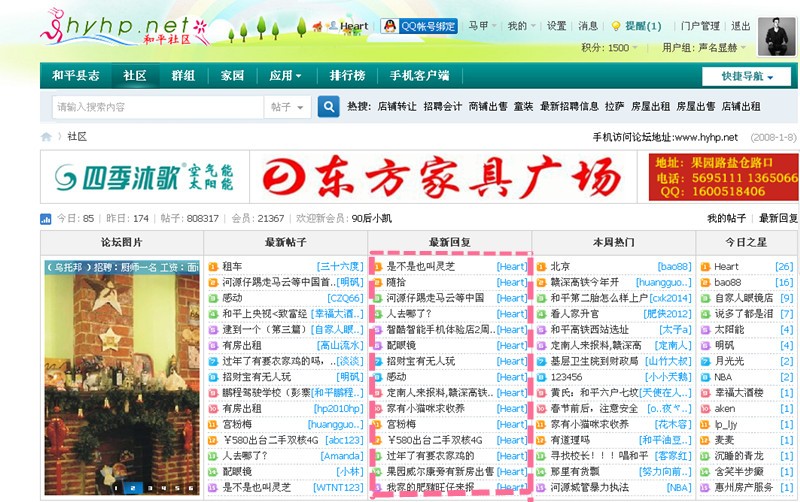The height and width of the screenshot is (502, 800).
Task: Click 门户管理 link
Action: tap(700, 26)
